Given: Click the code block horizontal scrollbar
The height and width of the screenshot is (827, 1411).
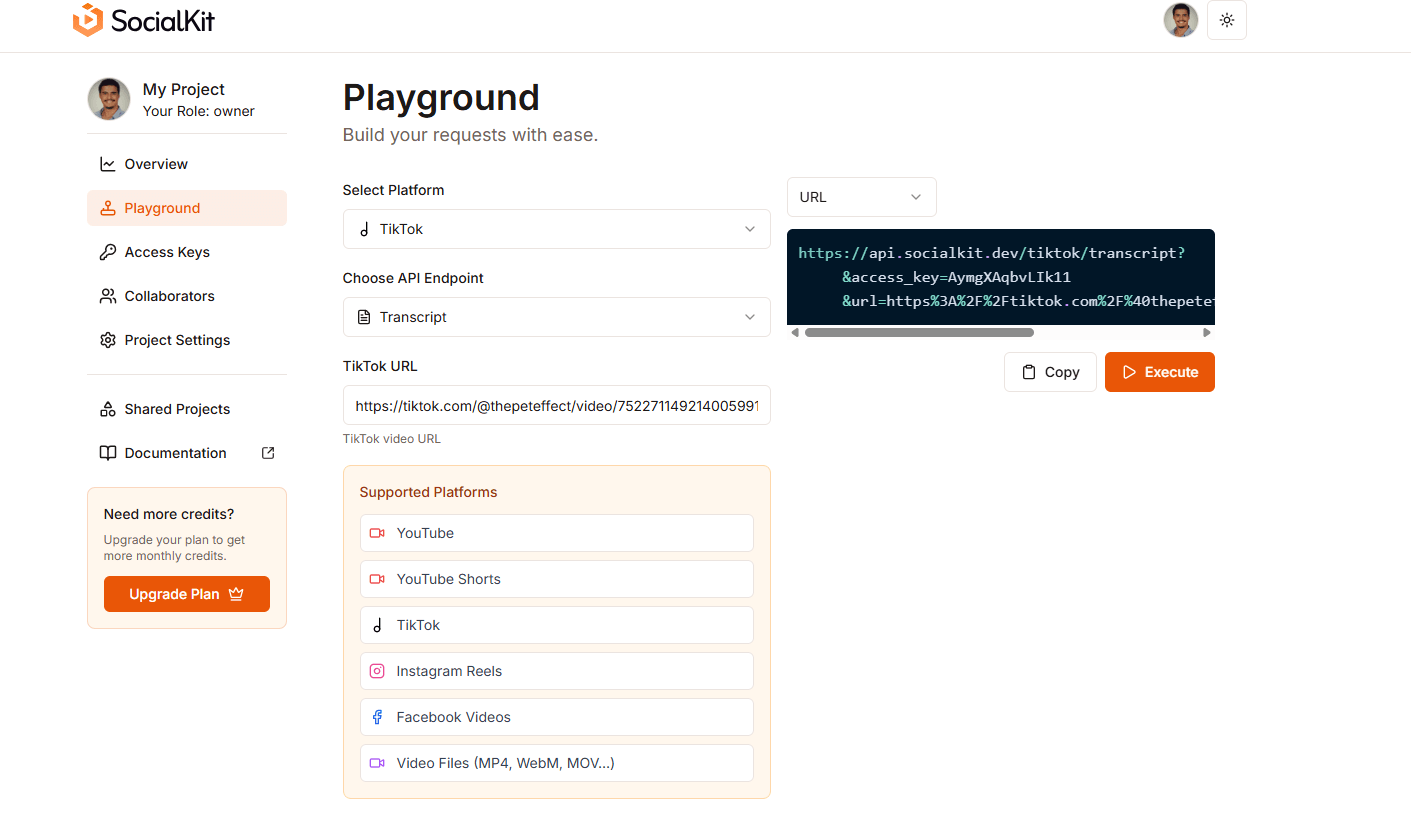Looking at the screenshot, I should [x=918, y=333].
